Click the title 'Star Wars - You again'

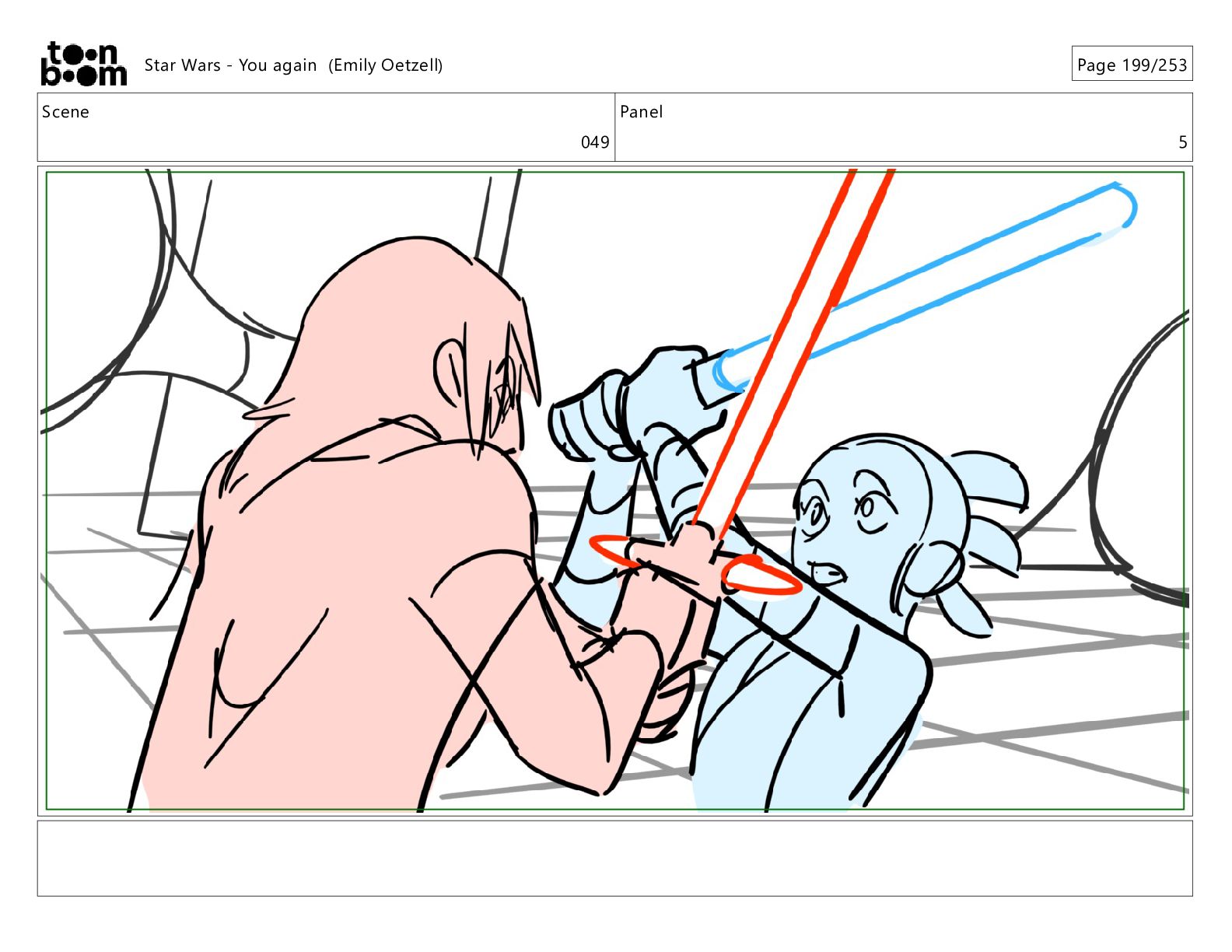pos(230,65)
